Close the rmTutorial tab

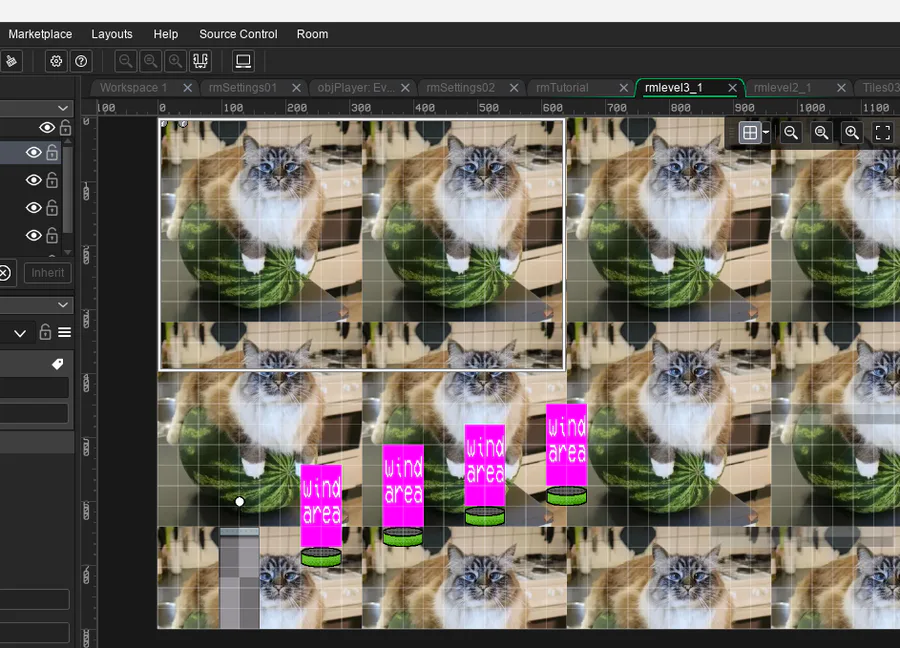pos(623,88)
